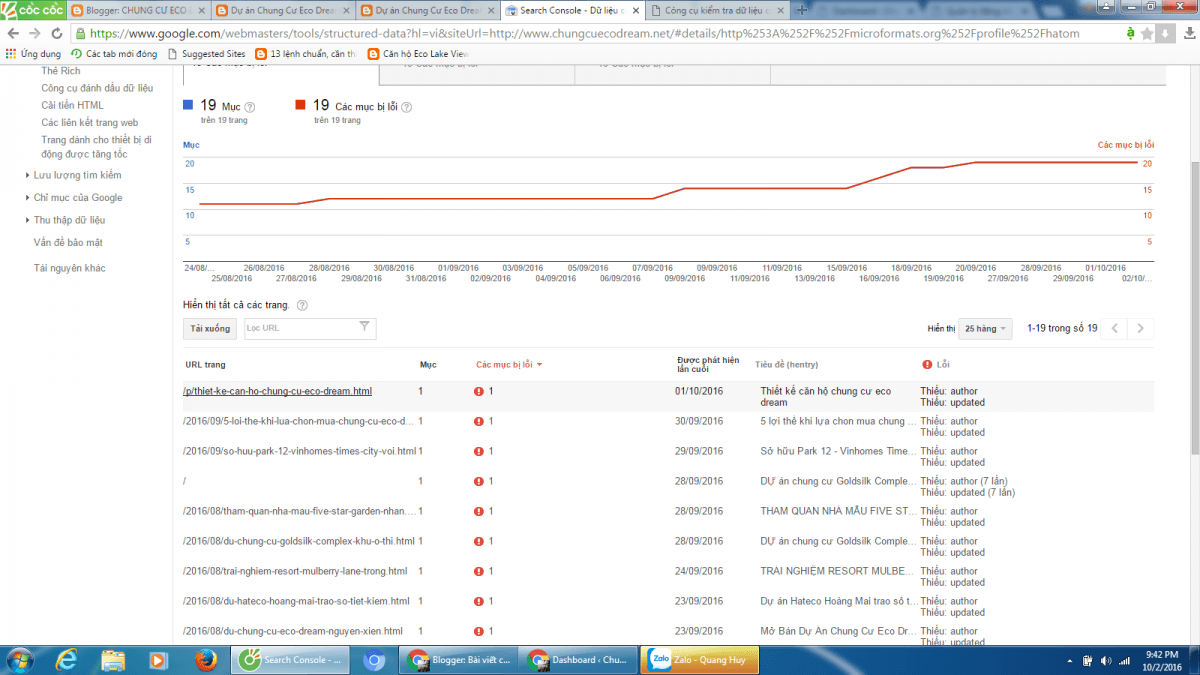Open help icon beside Hiển thị tất cả các trang
The image size is (1200, 675).
click(x=302, y=305)
